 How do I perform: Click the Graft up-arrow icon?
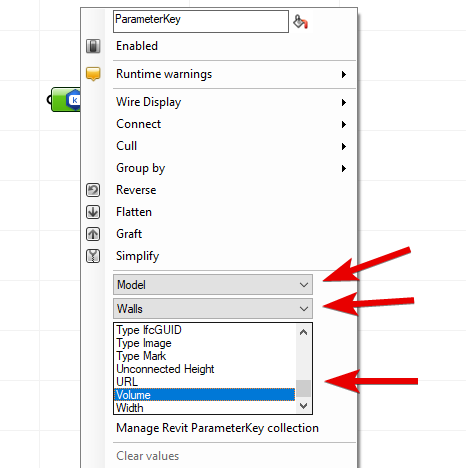93,234
